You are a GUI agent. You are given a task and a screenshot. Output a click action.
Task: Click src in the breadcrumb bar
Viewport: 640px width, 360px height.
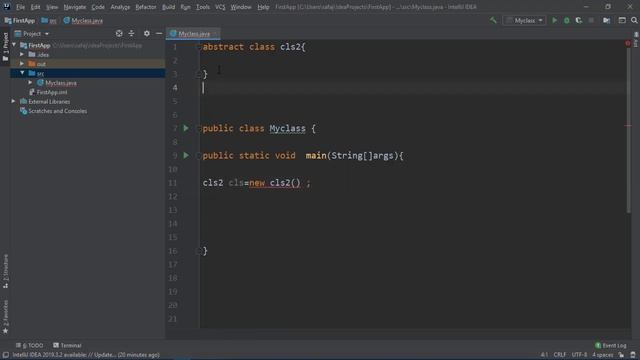49,20
